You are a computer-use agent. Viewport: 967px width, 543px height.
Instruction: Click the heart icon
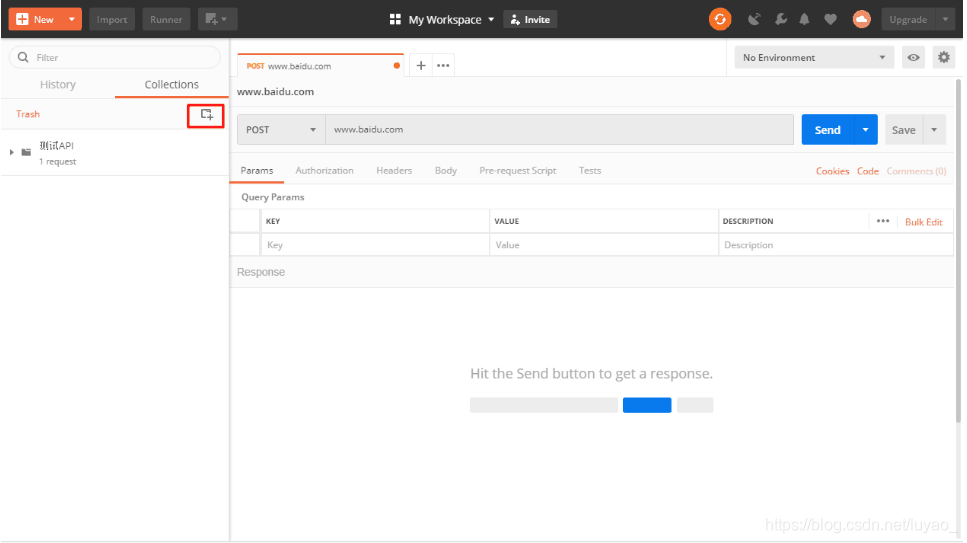click(x=831, y=20)
